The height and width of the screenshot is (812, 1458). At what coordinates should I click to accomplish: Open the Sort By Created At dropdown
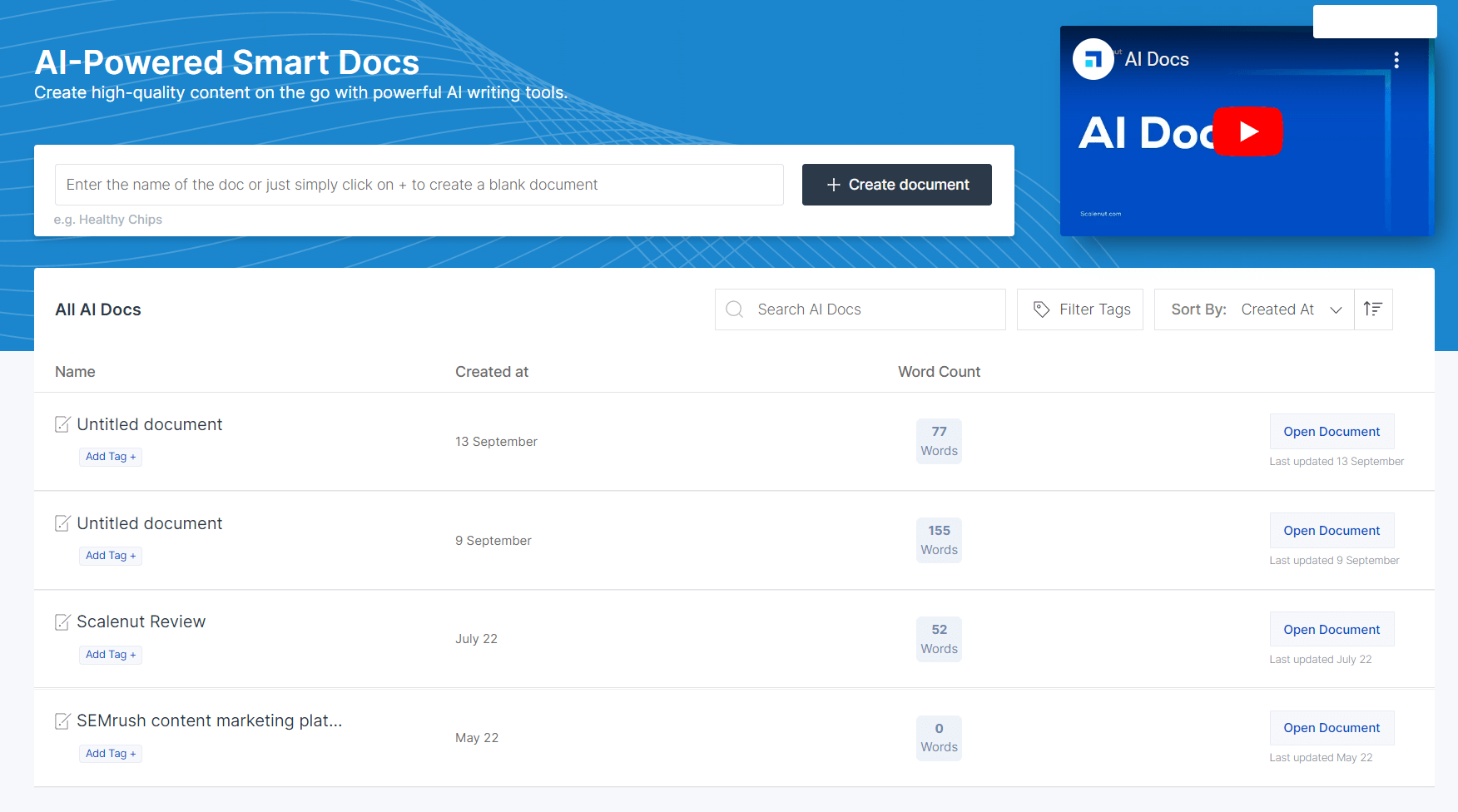tap(1290, 309)
